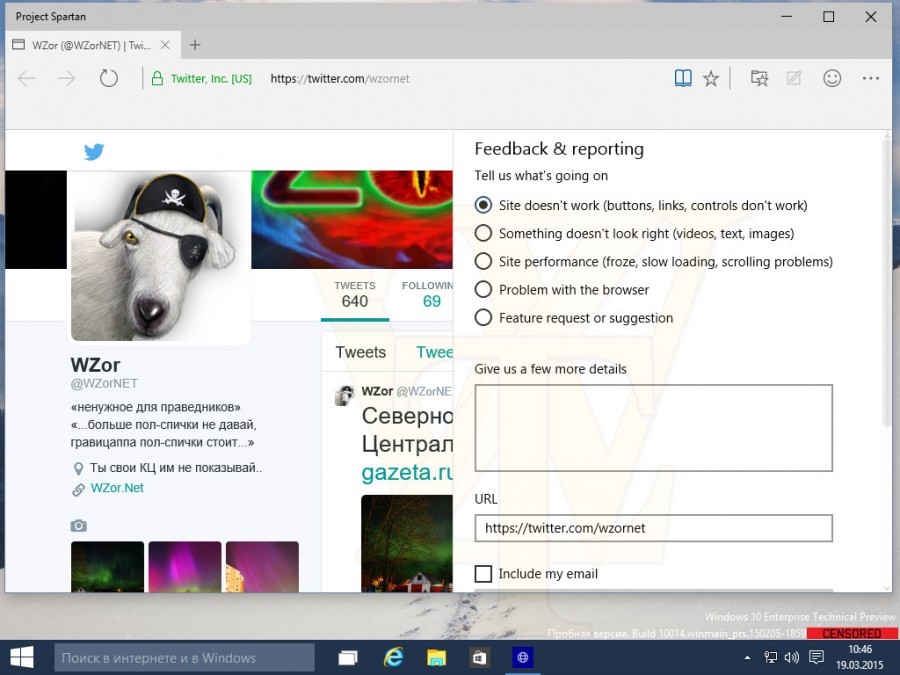Open the Store taskbar icon
Screen dimensions: 900x675
(x=479, y=658)
